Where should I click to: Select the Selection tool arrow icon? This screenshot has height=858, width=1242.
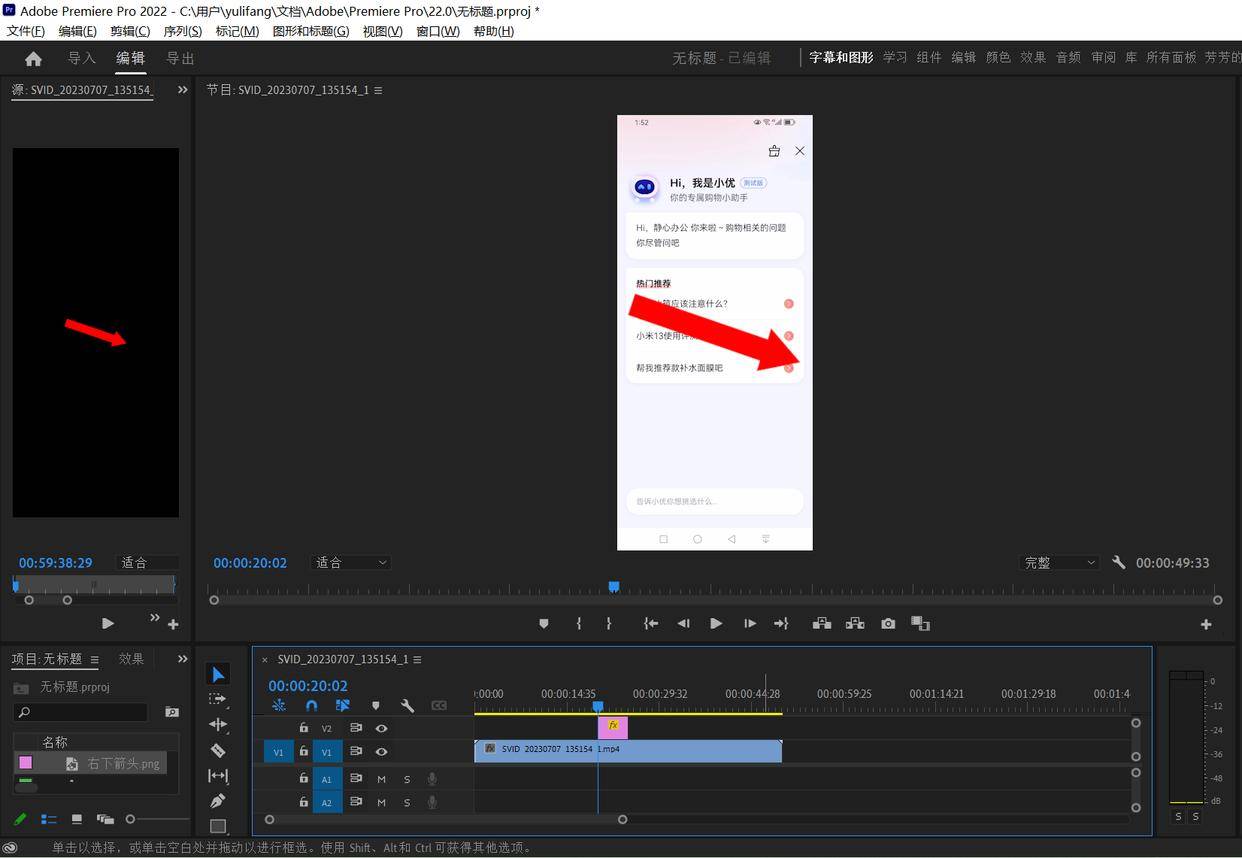click(x=216, y=673)
